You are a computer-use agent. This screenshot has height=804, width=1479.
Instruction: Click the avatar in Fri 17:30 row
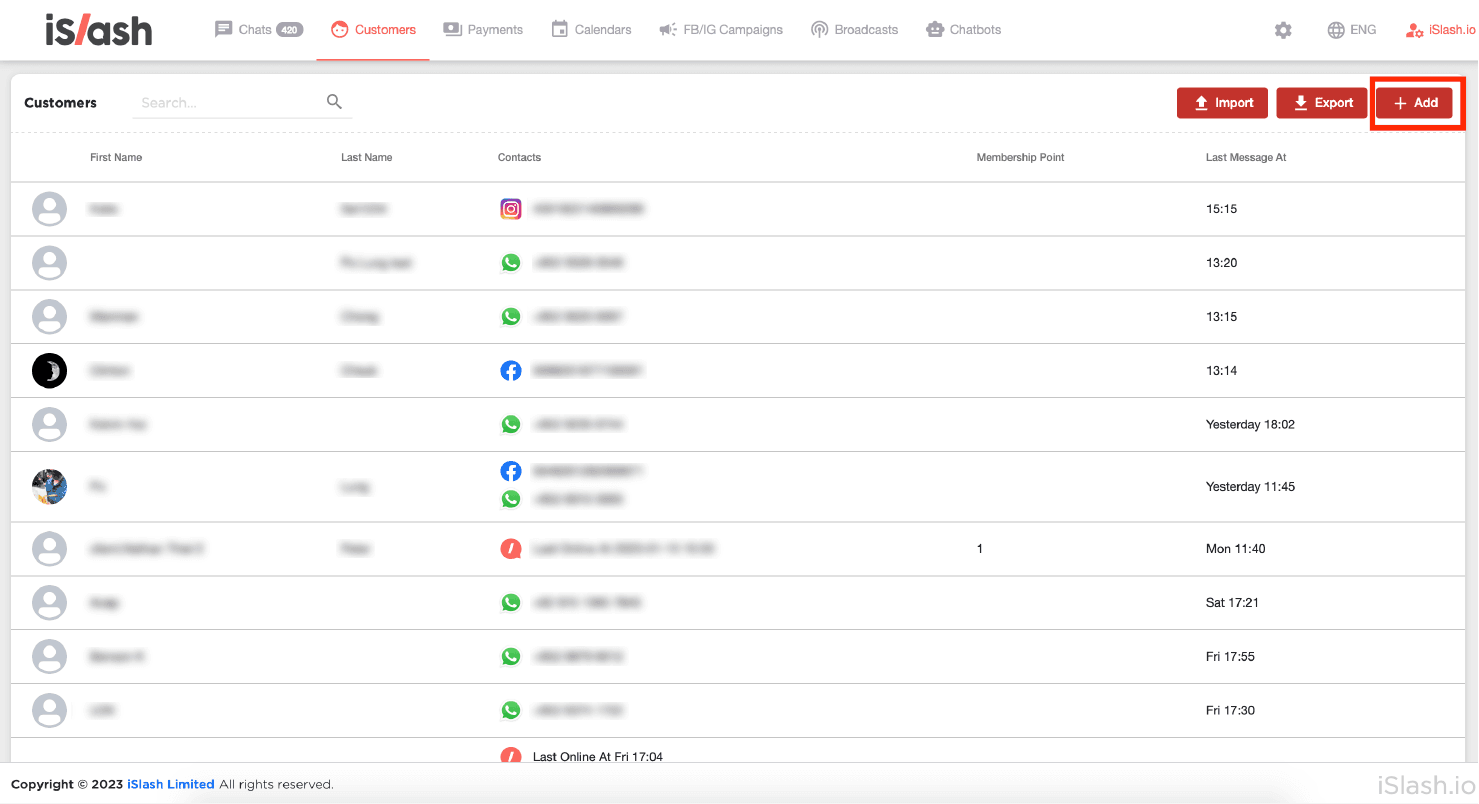[x=50, y=711]
